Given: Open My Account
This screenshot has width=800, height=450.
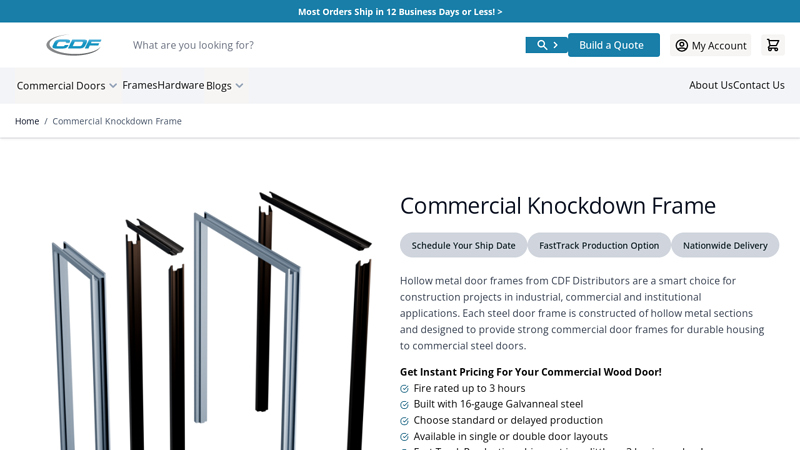Looking at the screenshot, I should (x=710, y=45).
